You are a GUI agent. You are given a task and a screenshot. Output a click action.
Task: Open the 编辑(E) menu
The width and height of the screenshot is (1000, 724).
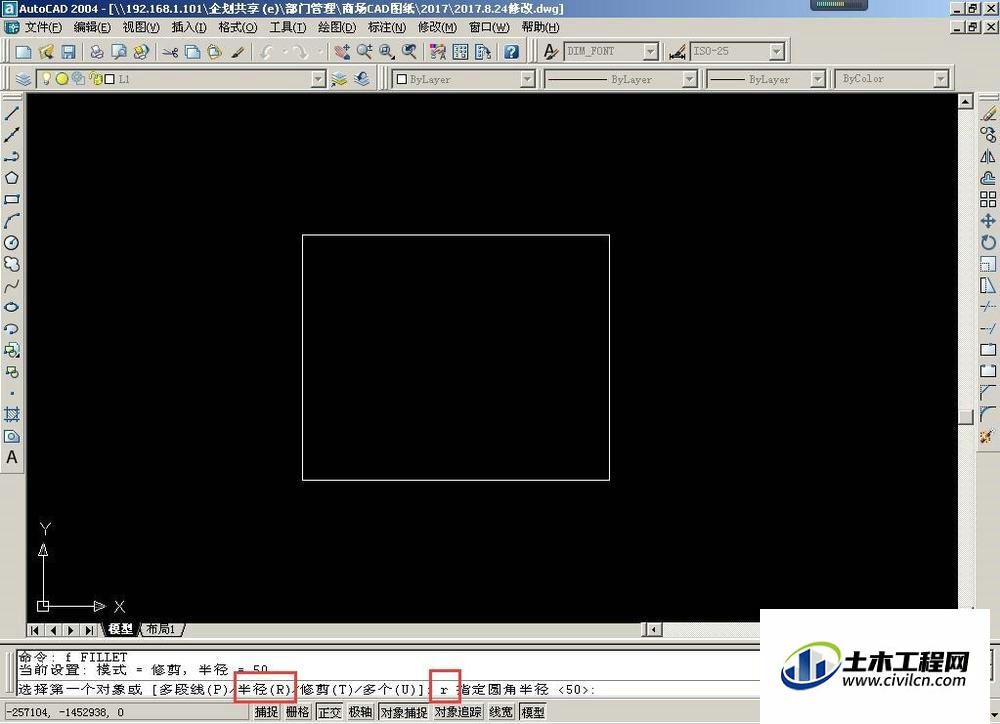tap(92, 27)
